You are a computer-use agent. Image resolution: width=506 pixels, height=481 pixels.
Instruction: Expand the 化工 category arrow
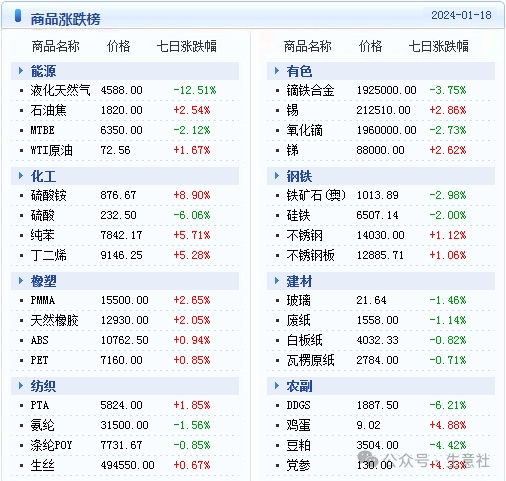[21, 176]
